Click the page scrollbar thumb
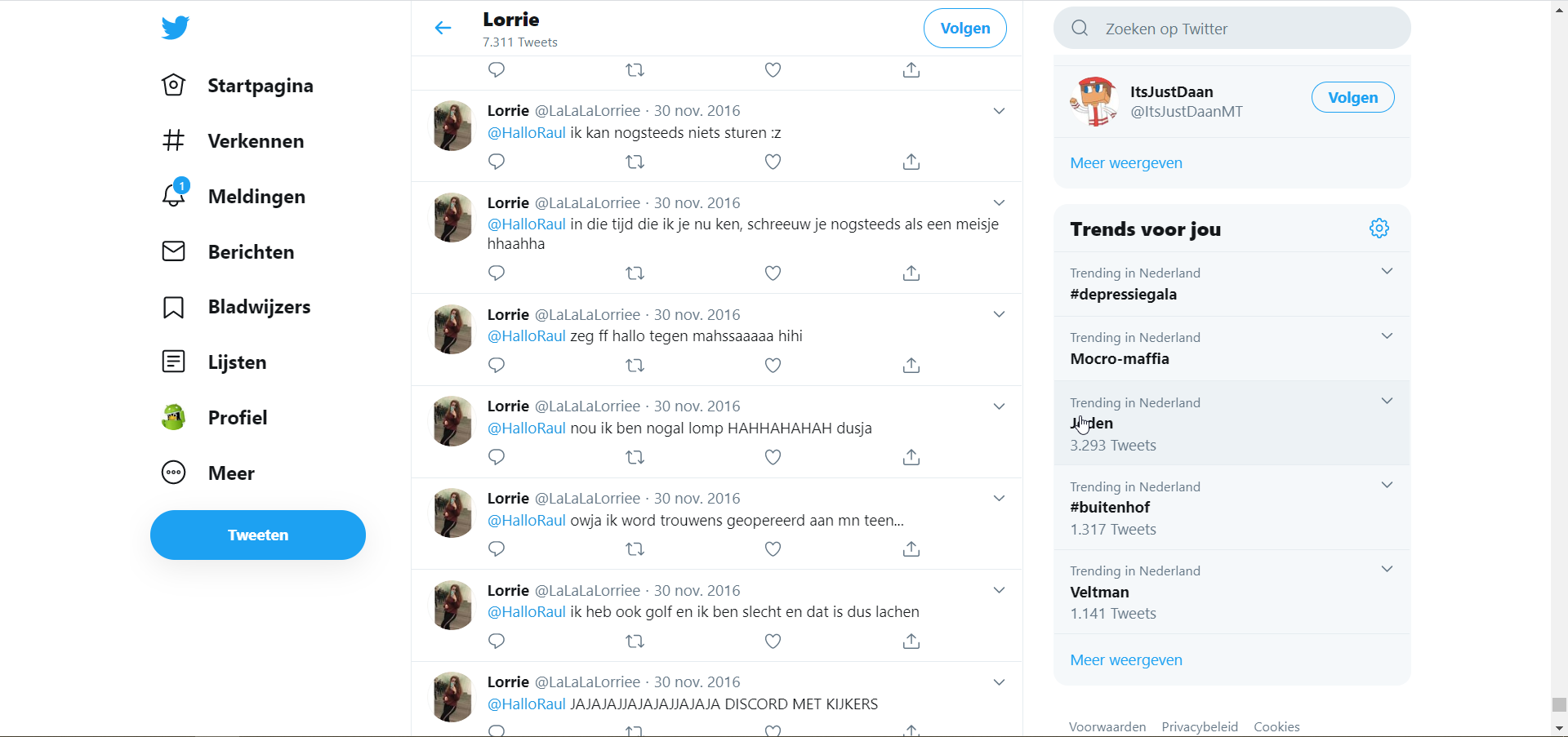 point(1559,704)
